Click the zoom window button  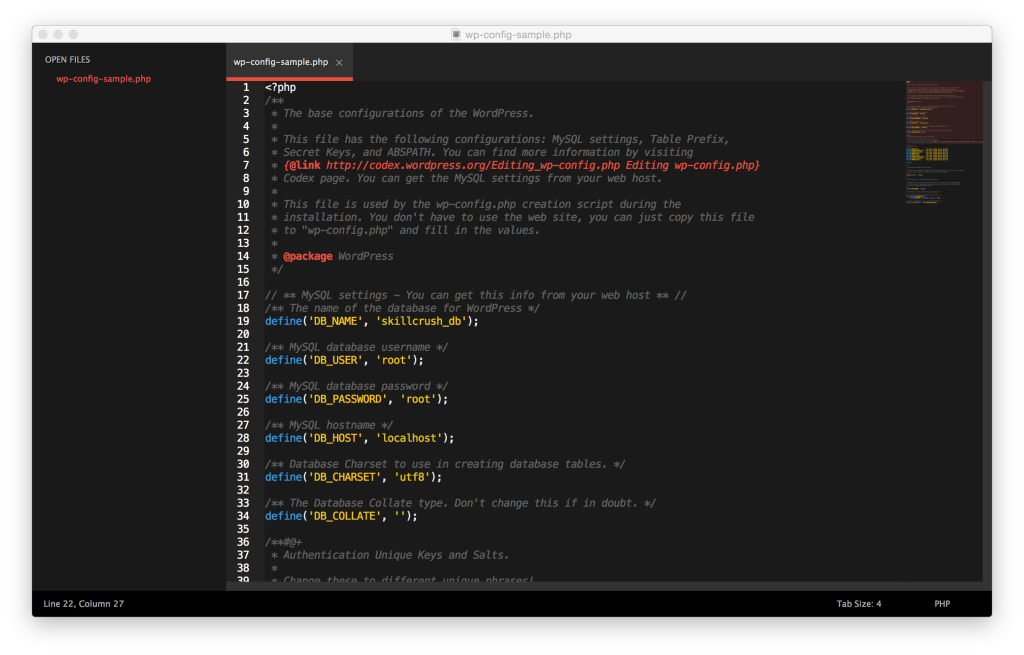pyautogui.click(x=73, y=35)
